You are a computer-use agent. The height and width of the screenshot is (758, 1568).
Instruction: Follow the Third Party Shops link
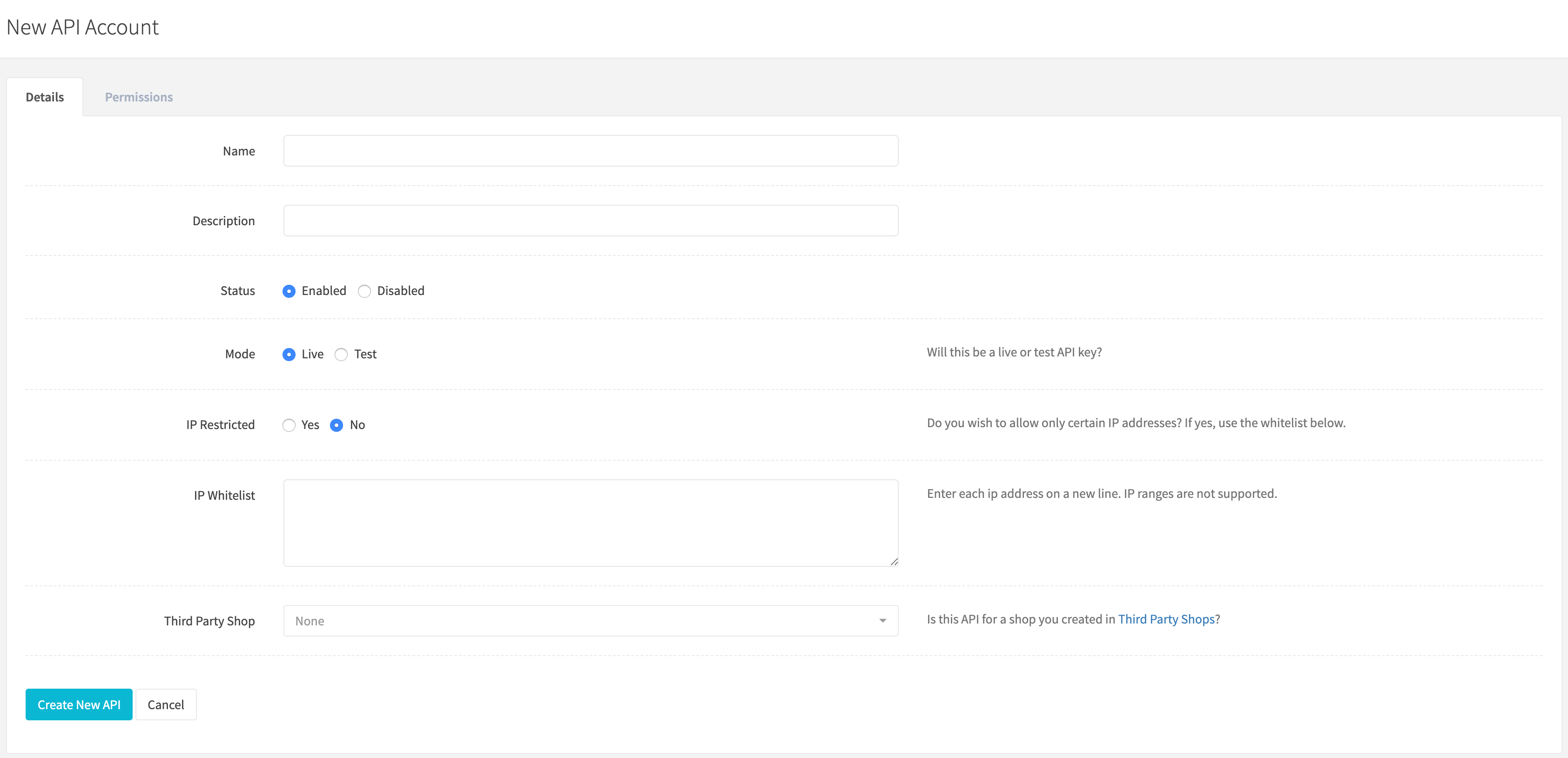coord(1166,619)
